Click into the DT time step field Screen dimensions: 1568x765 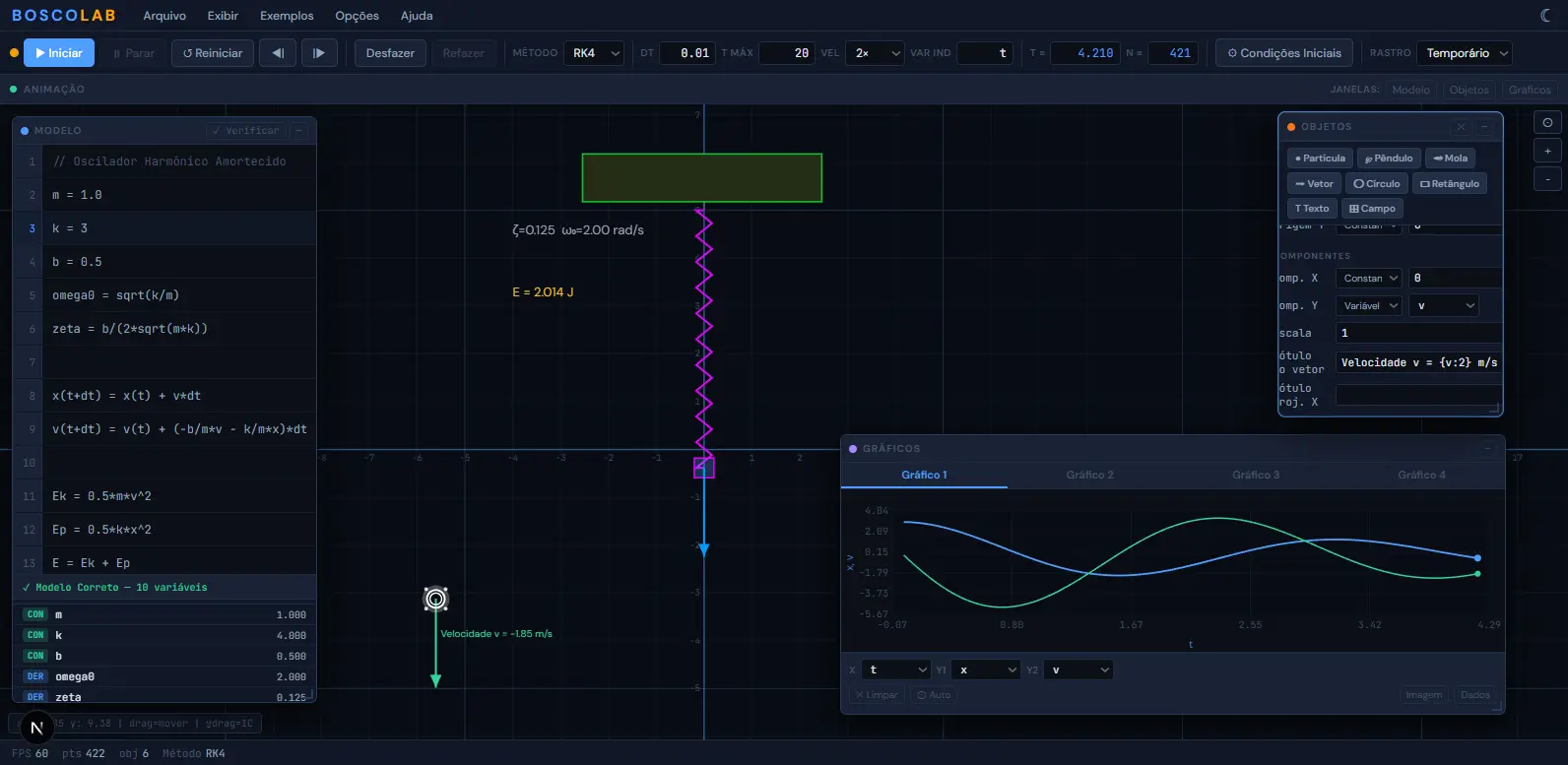click(x=687, y=53)
